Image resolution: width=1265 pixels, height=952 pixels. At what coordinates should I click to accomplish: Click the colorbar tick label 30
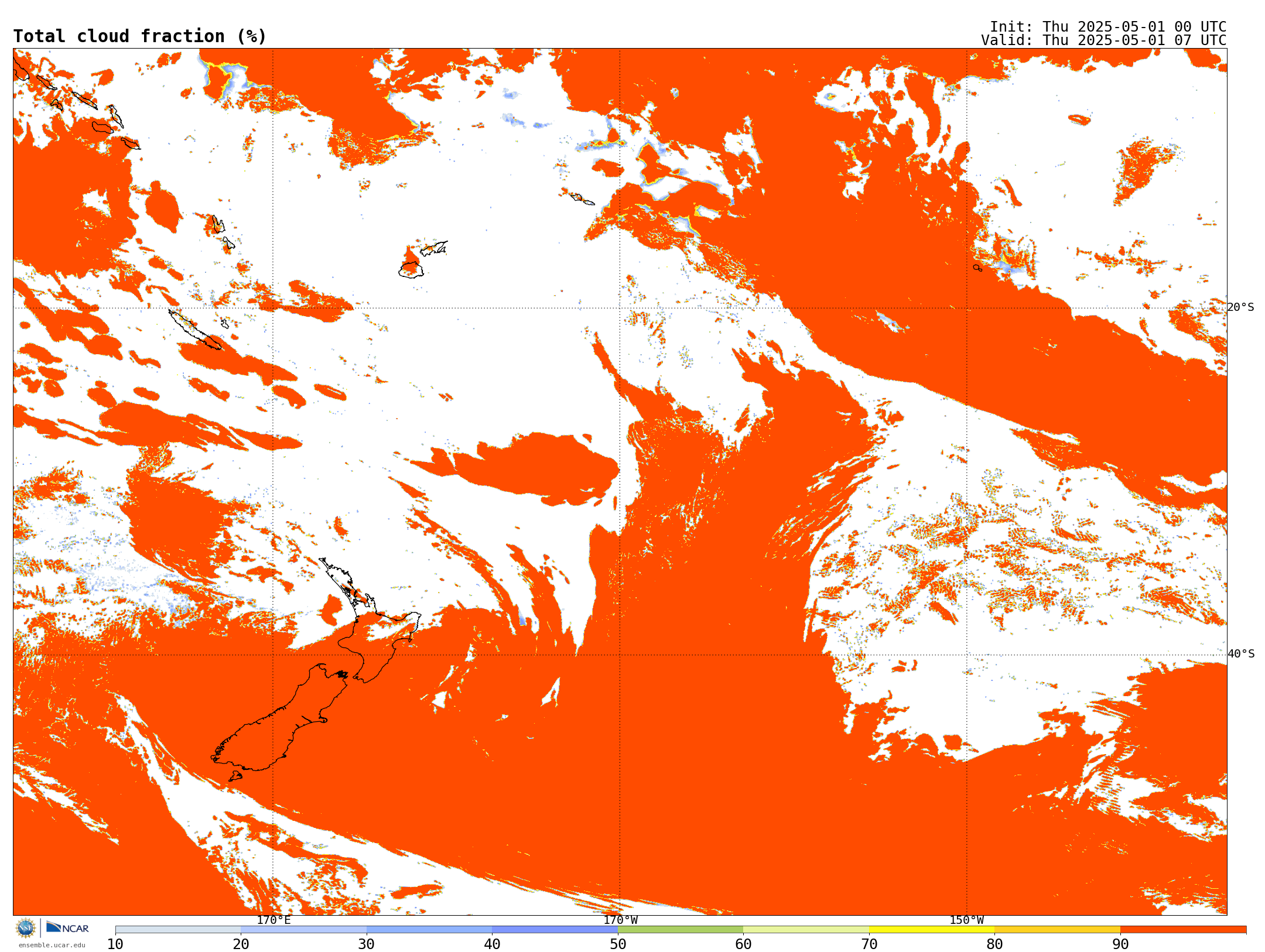(367, 944)
